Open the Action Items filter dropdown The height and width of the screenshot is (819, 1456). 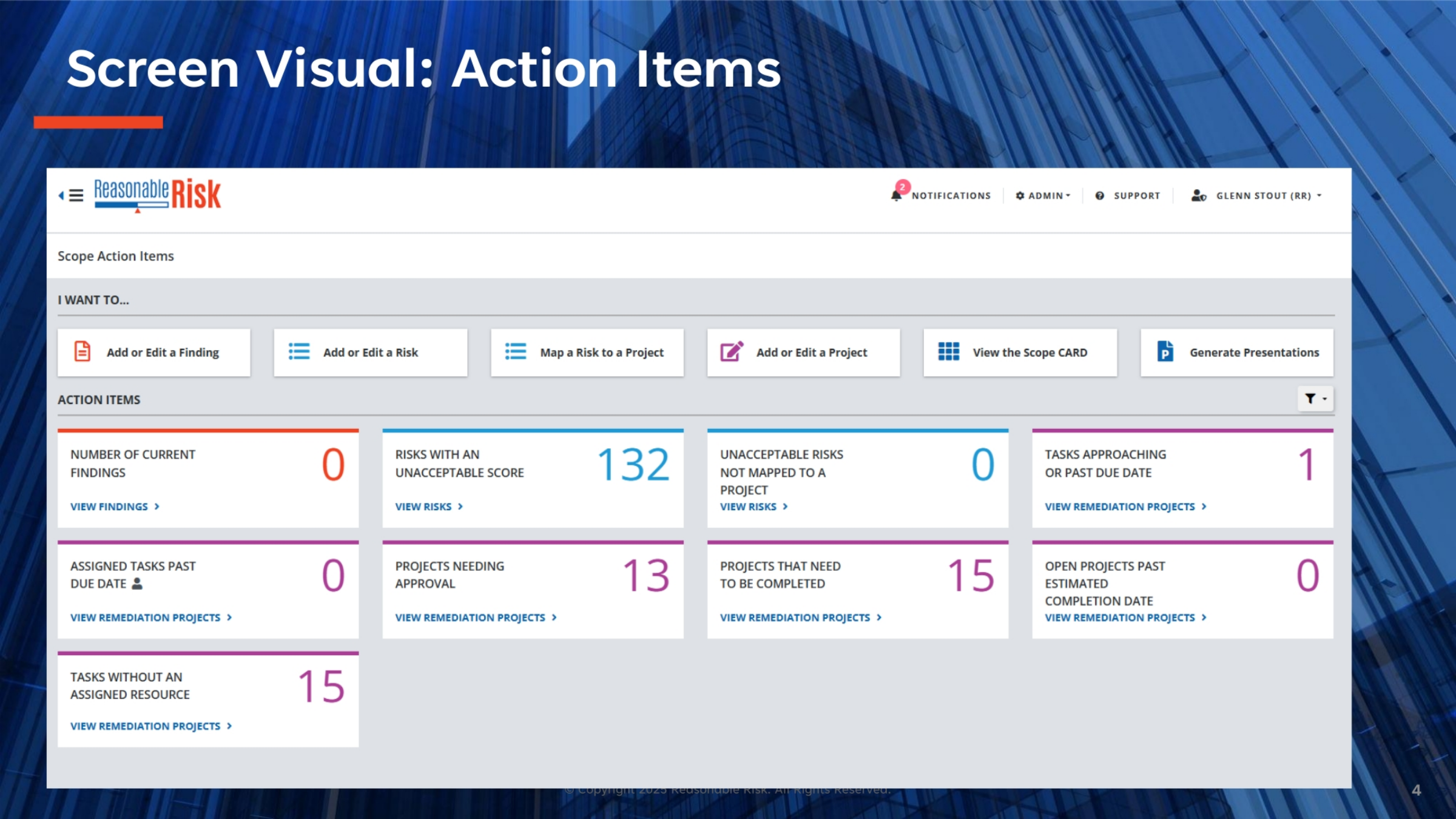click(1315, 399)
